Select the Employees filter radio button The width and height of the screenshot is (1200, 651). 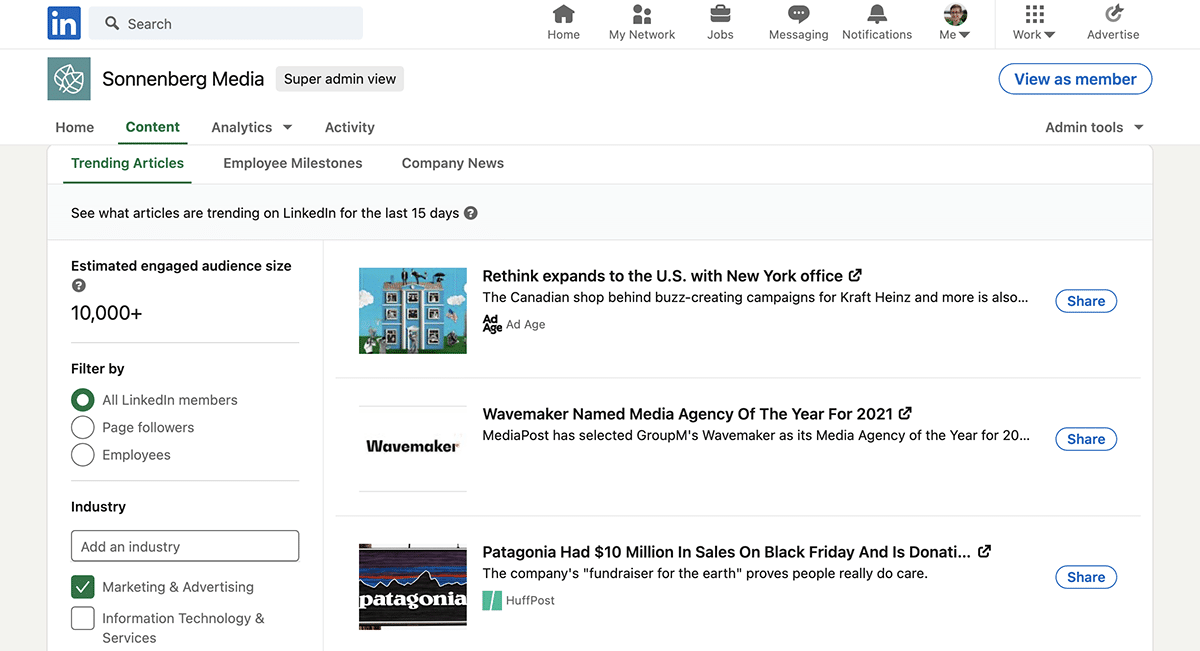point(83,455)
